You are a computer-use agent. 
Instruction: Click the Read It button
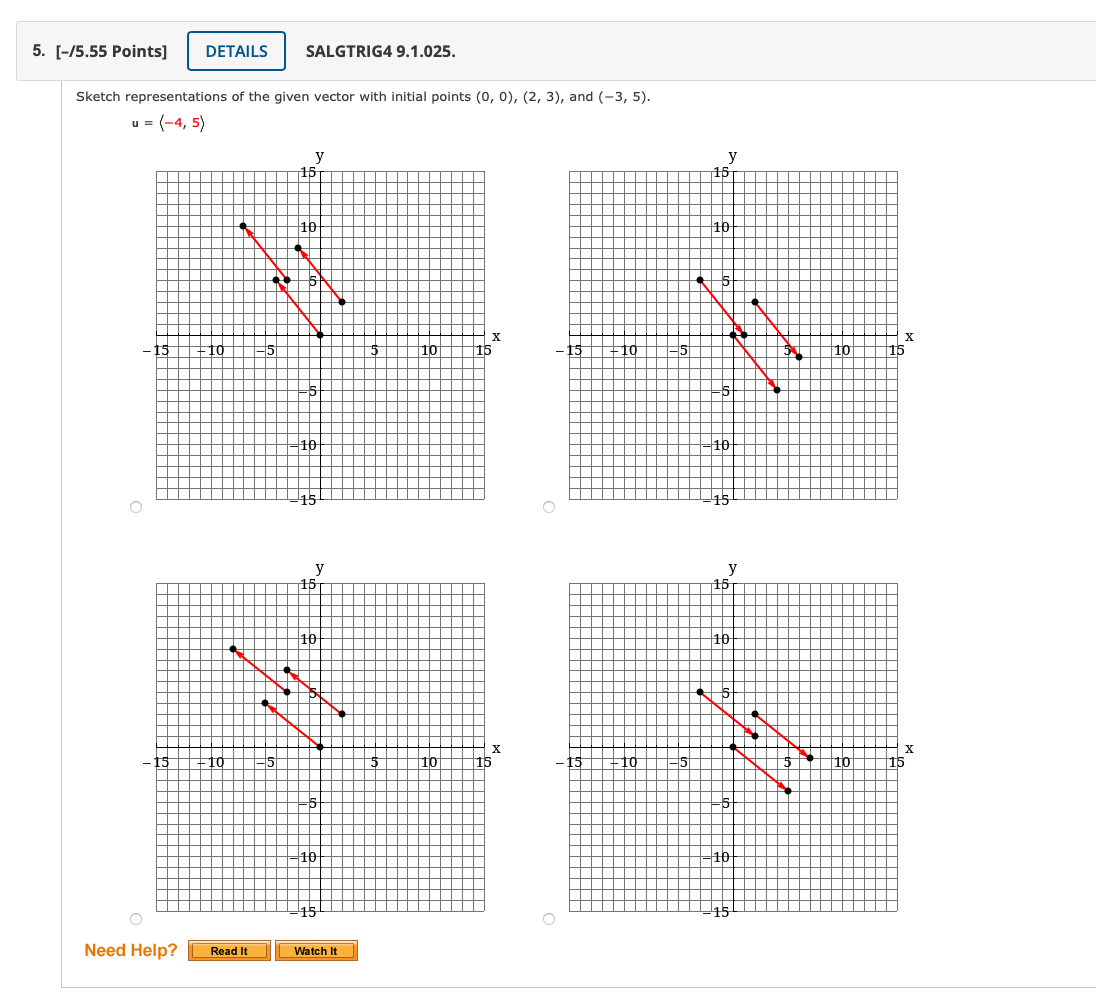[229, 951]
